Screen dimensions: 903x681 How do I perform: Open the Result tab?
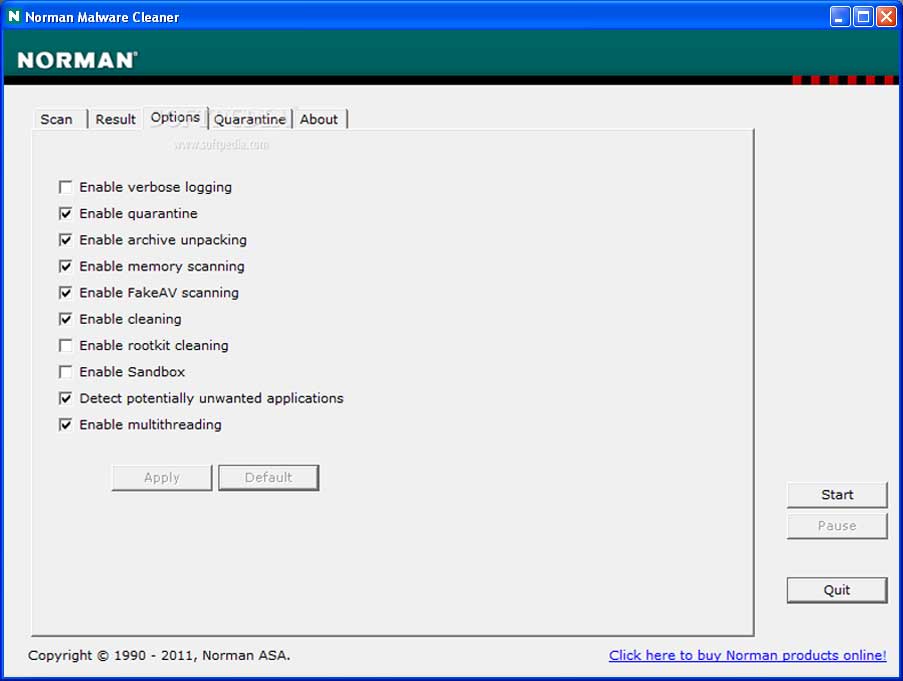click(115, 119)
